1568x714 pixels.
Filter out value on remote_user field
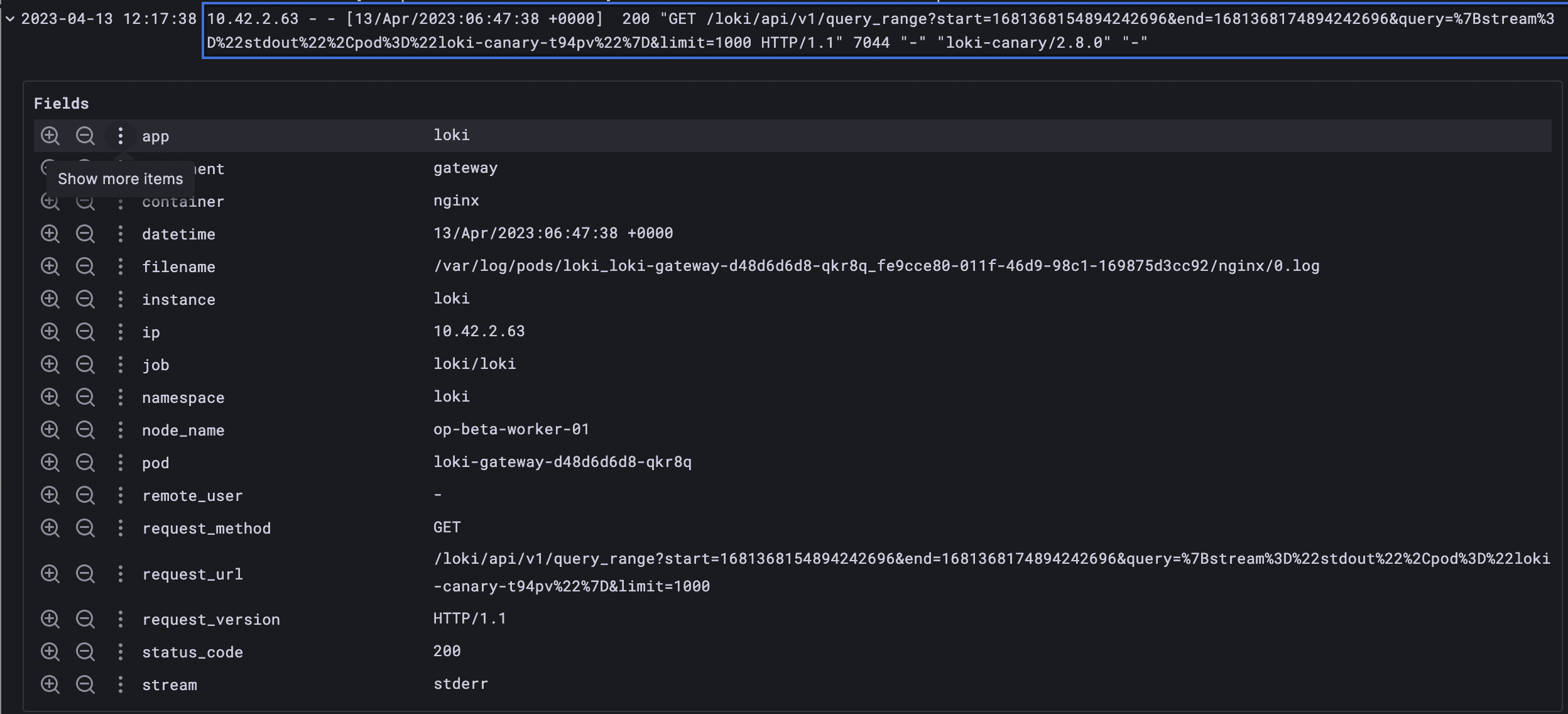click(x=85, y=495)
